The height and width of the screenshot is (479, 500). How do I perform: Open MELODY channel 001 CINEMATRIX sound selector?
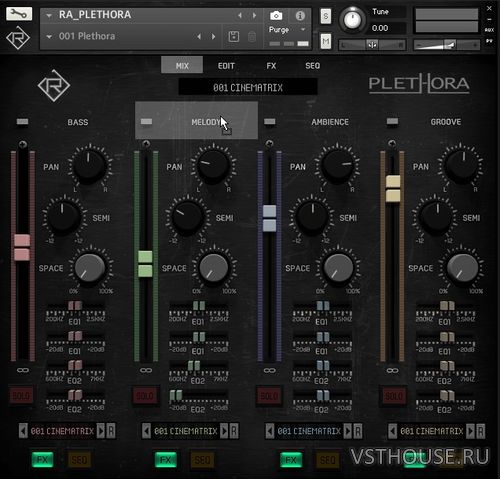[185, 431]
